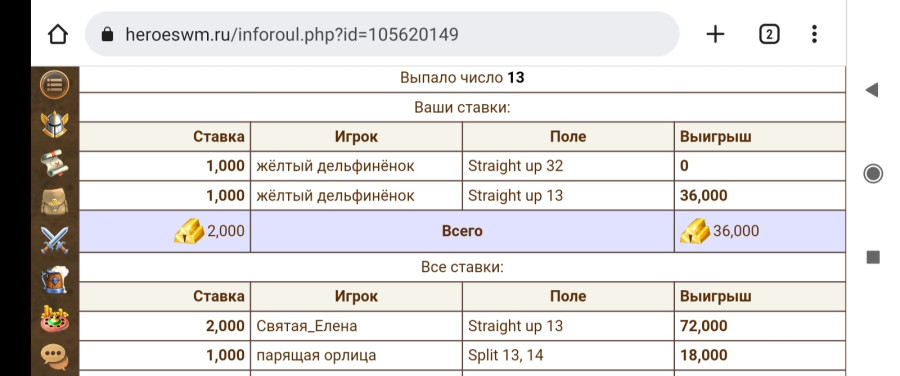Tap the Android back navigation button

point(872,90)
